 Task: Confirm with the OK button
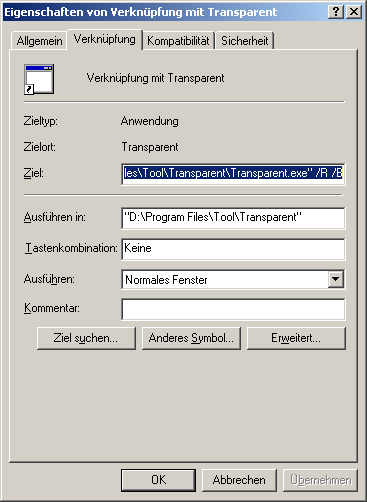158,480
